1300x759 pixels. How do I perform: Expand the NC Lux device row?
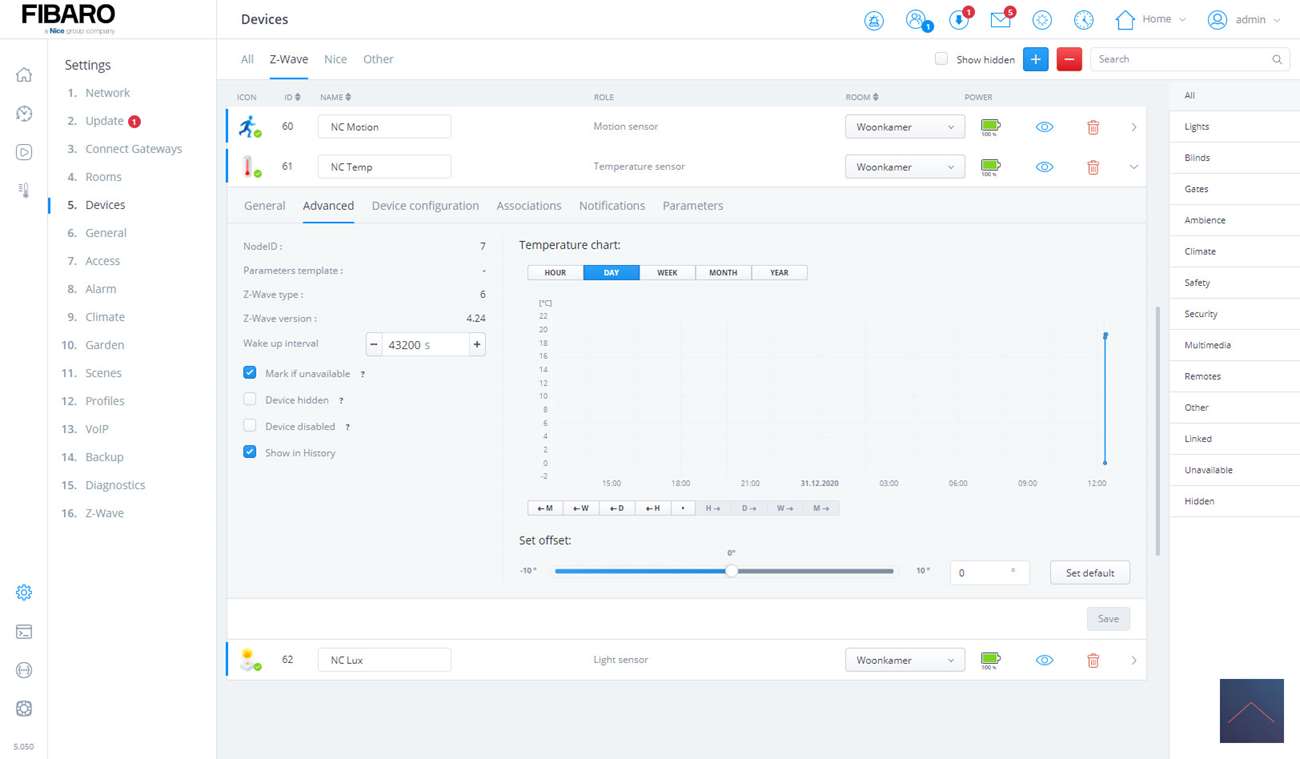coord(1133,660)
